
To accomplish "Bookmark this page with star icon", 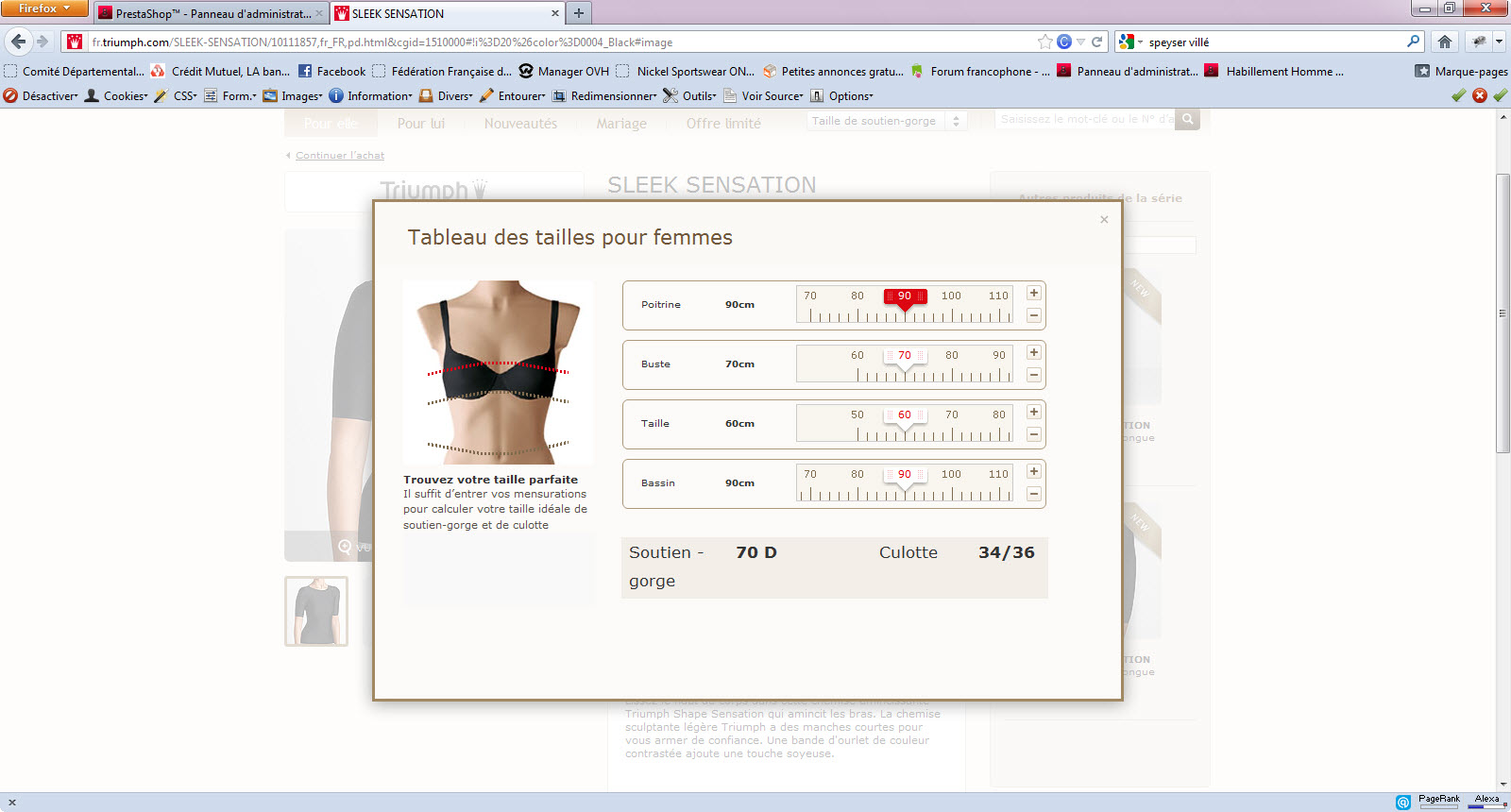I will pos(1044,42).
